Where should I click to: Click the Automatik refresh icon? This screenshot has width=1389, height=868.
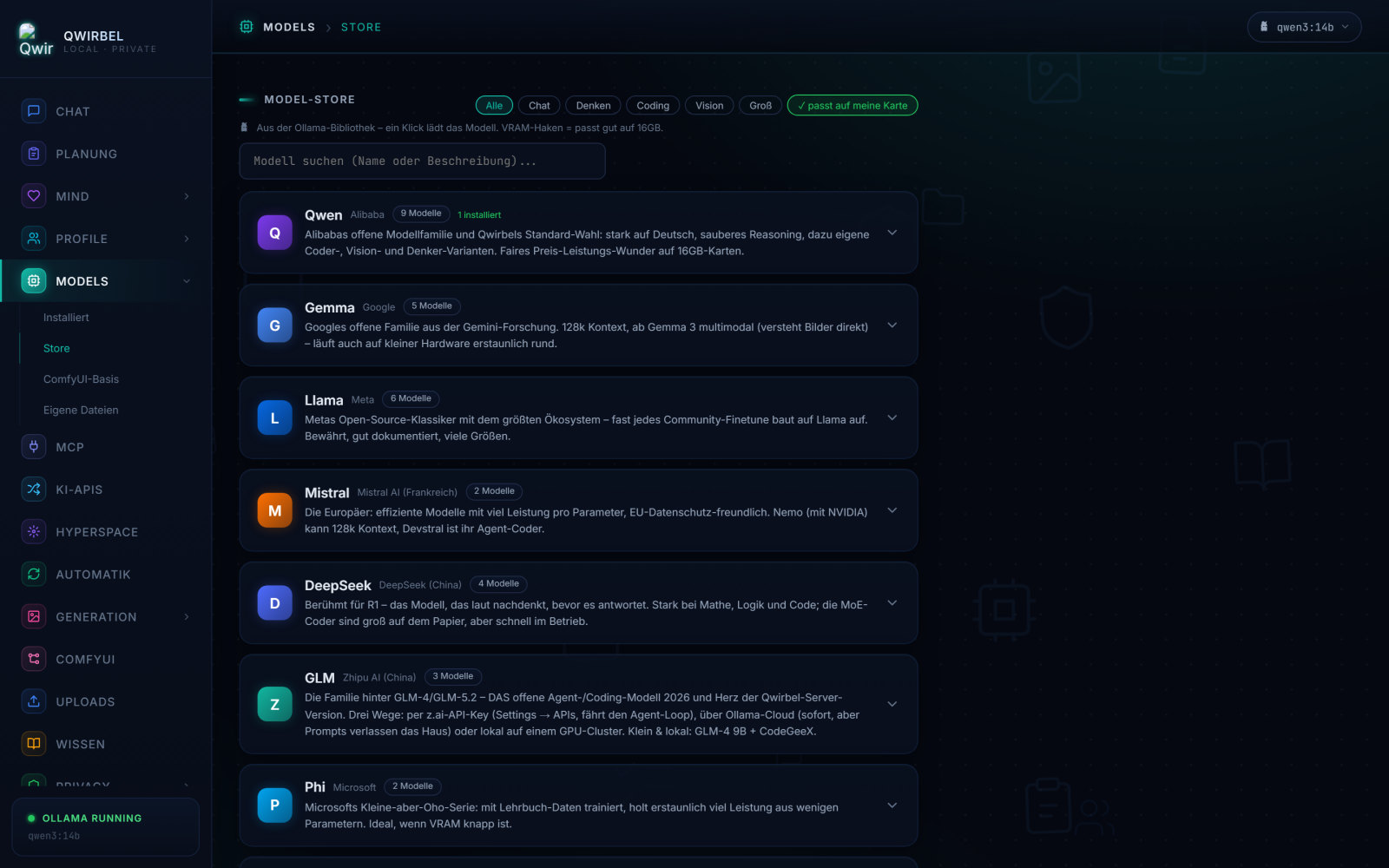pyautogui.click(x=34, y=575)
